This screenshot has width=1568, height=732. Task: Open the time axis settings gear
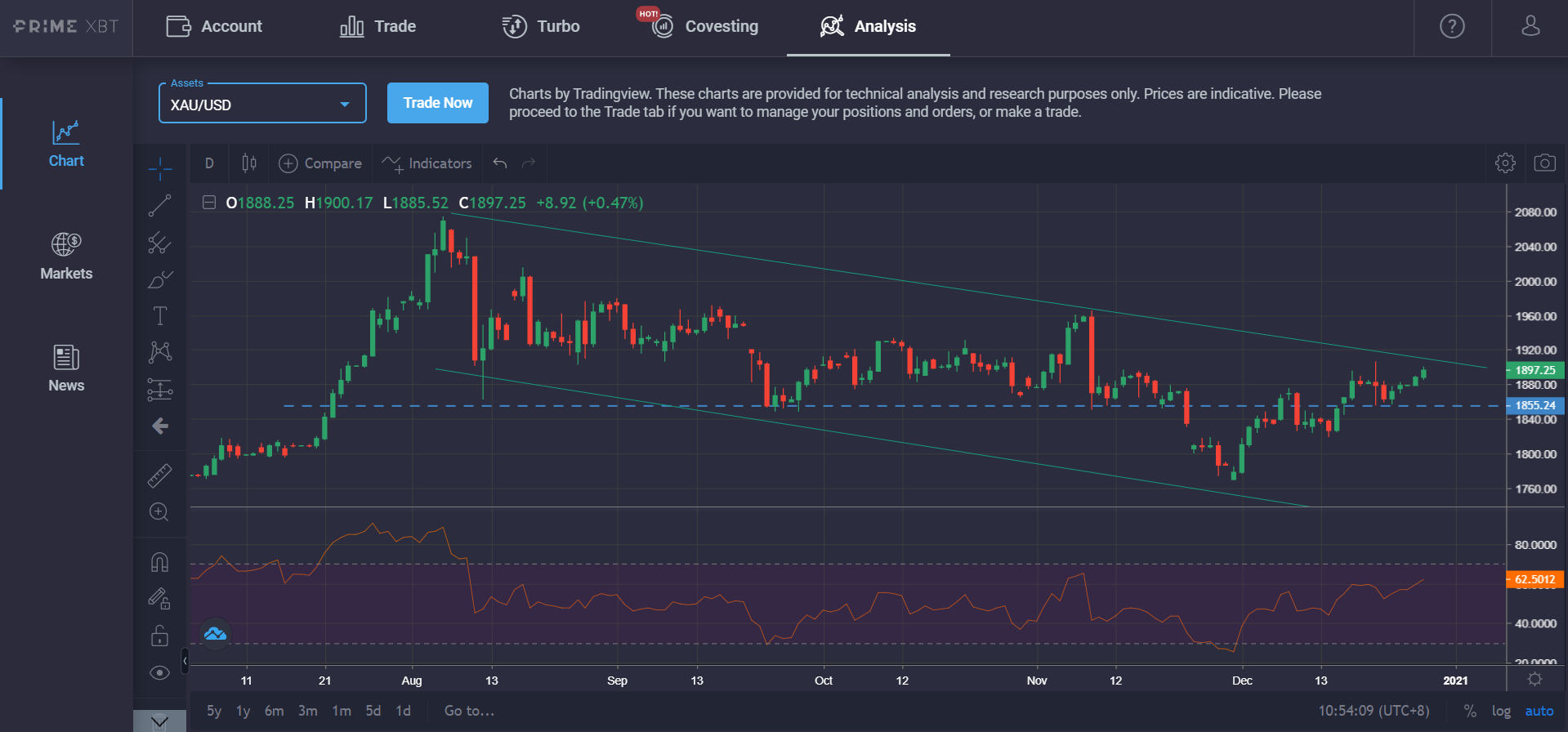click(x=1535, y=679)
